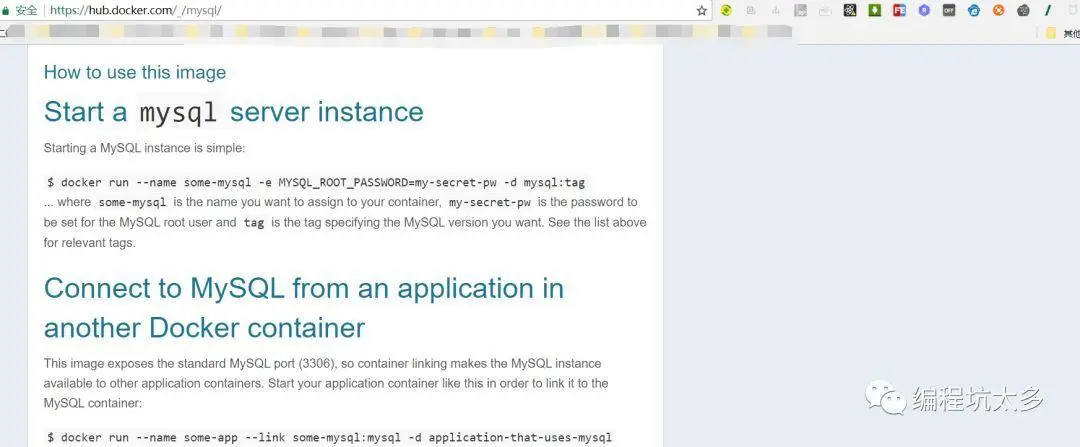
Task: Click the 'Start a mysql server instance' heading
Action: coord(233,112)
